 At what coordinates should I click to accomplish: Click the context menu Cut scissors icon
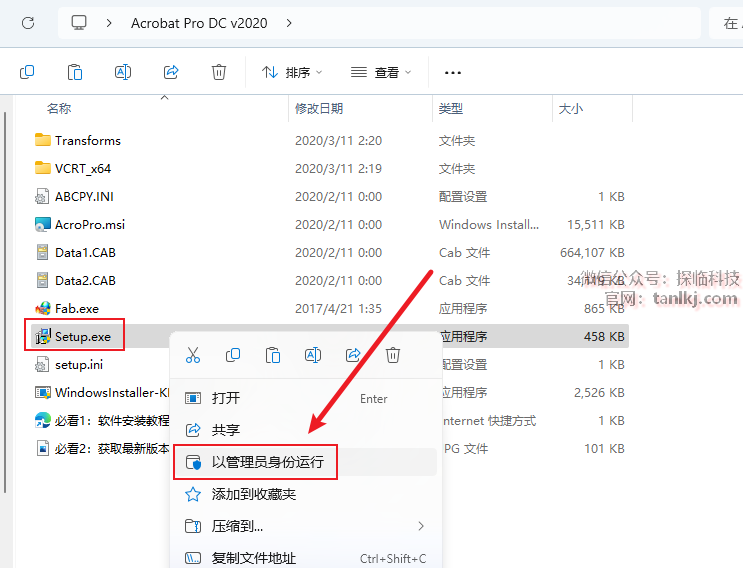193,355
